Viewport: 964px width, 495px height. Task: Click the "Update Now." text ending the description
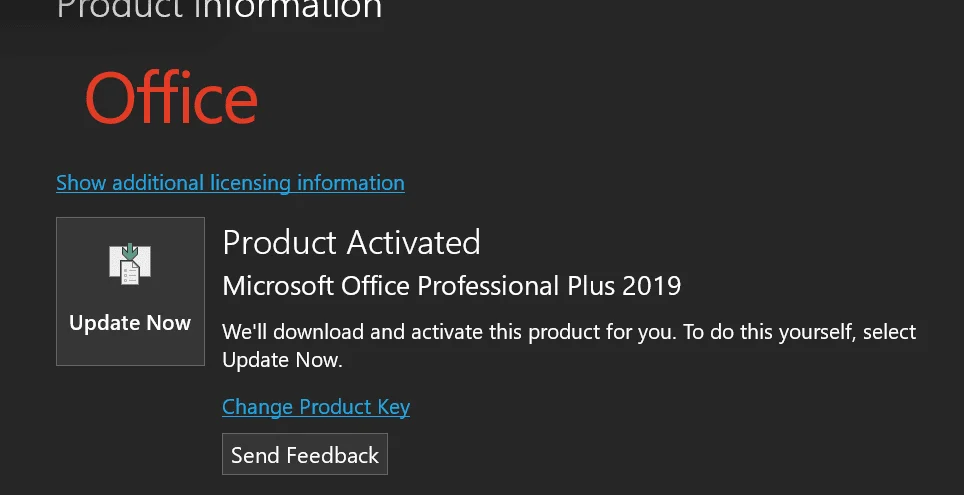click(282, 360)
